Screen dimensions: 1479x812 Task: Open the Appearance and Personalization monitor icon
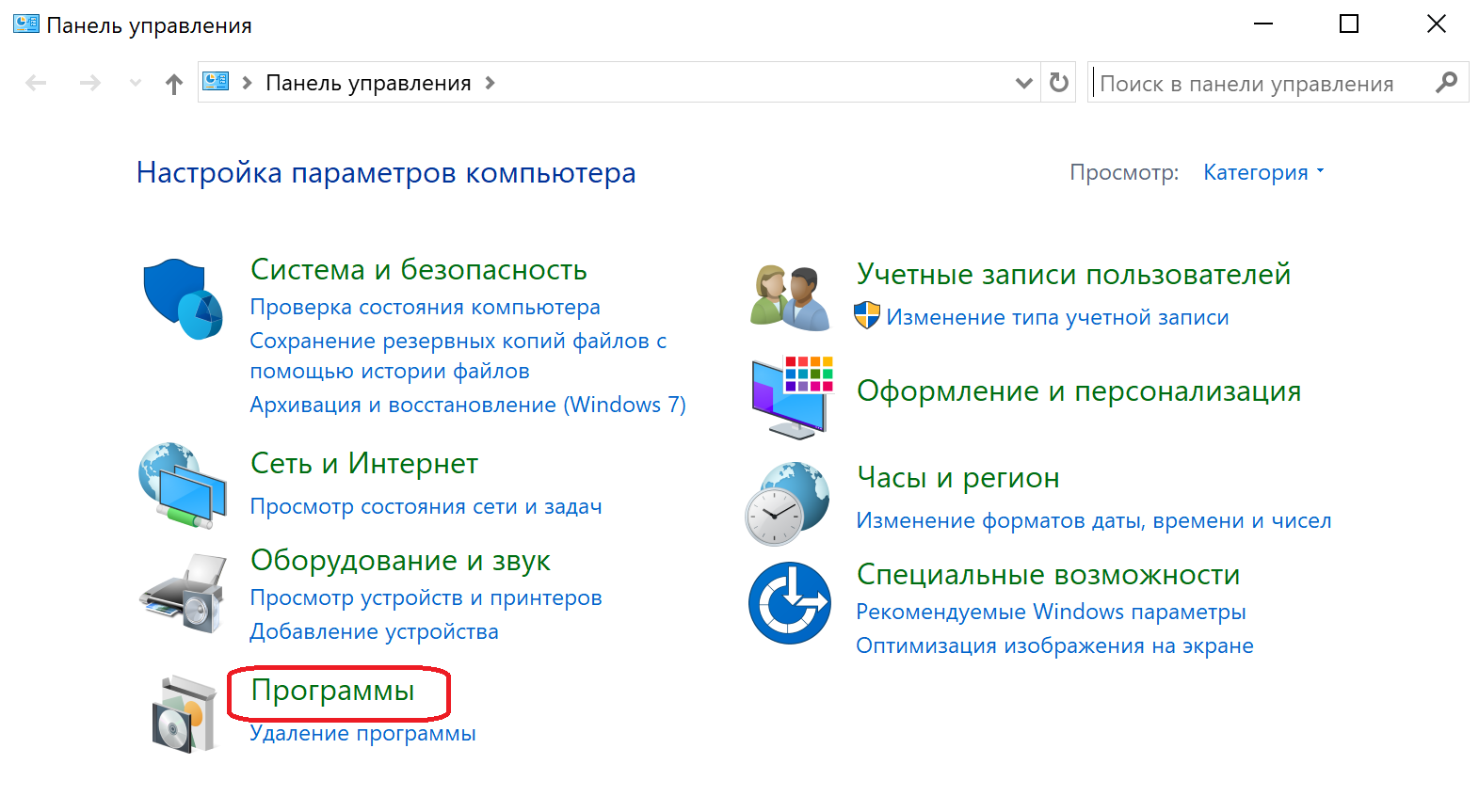(793, 397)
